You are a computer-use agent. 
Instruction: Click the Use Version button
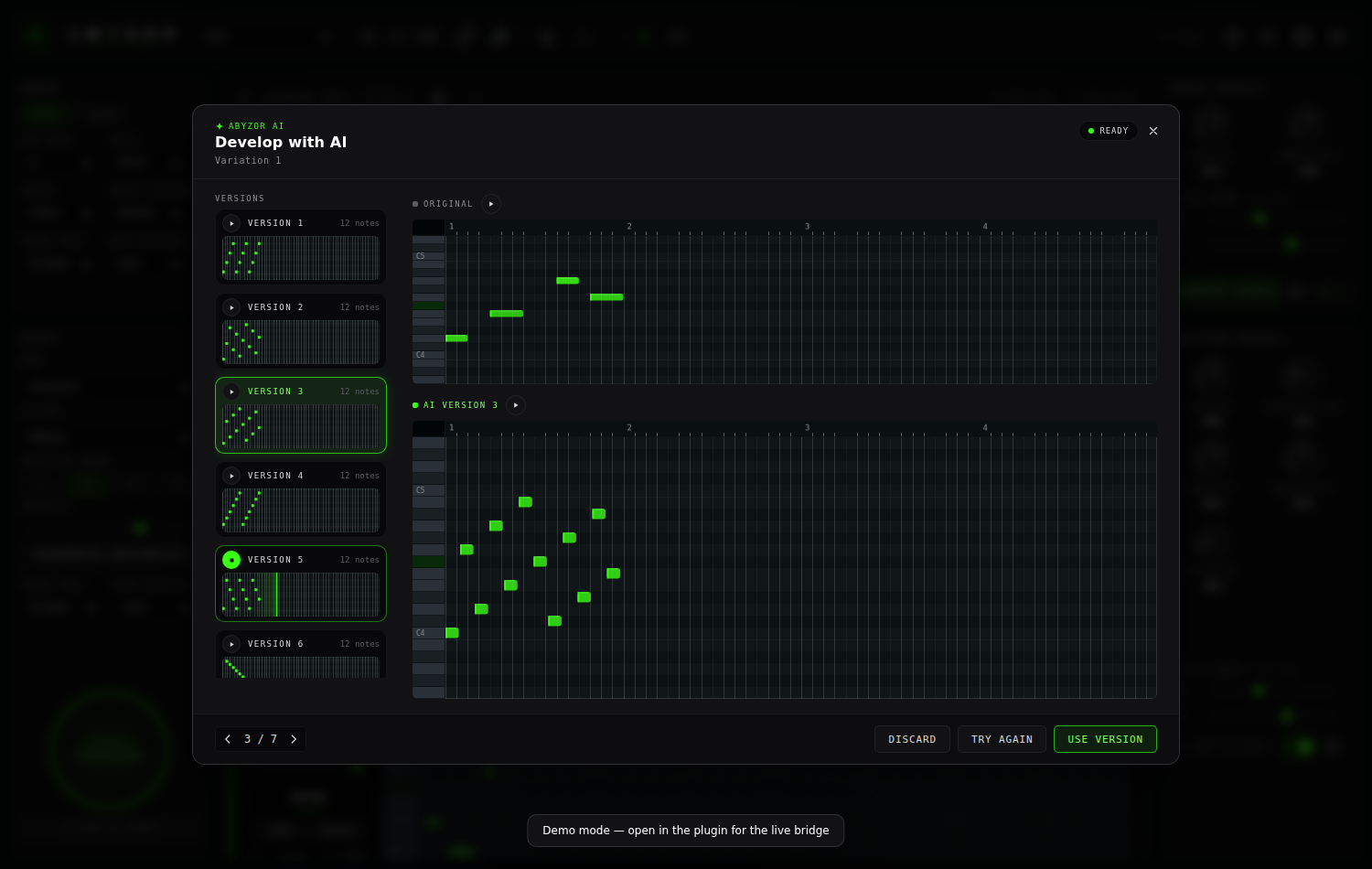[1105, 739]
